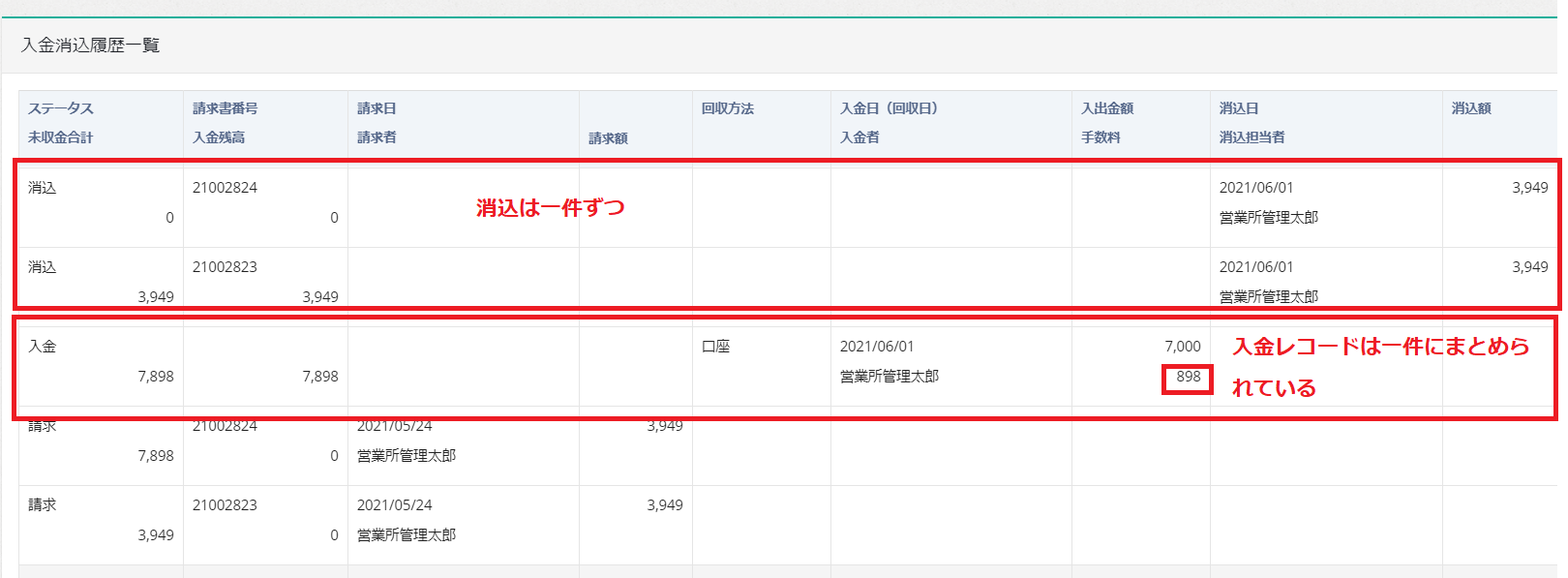Click the highlighted 898 fee value
Viewport: 1568px width, 578px height.
tap(1188, 377)
